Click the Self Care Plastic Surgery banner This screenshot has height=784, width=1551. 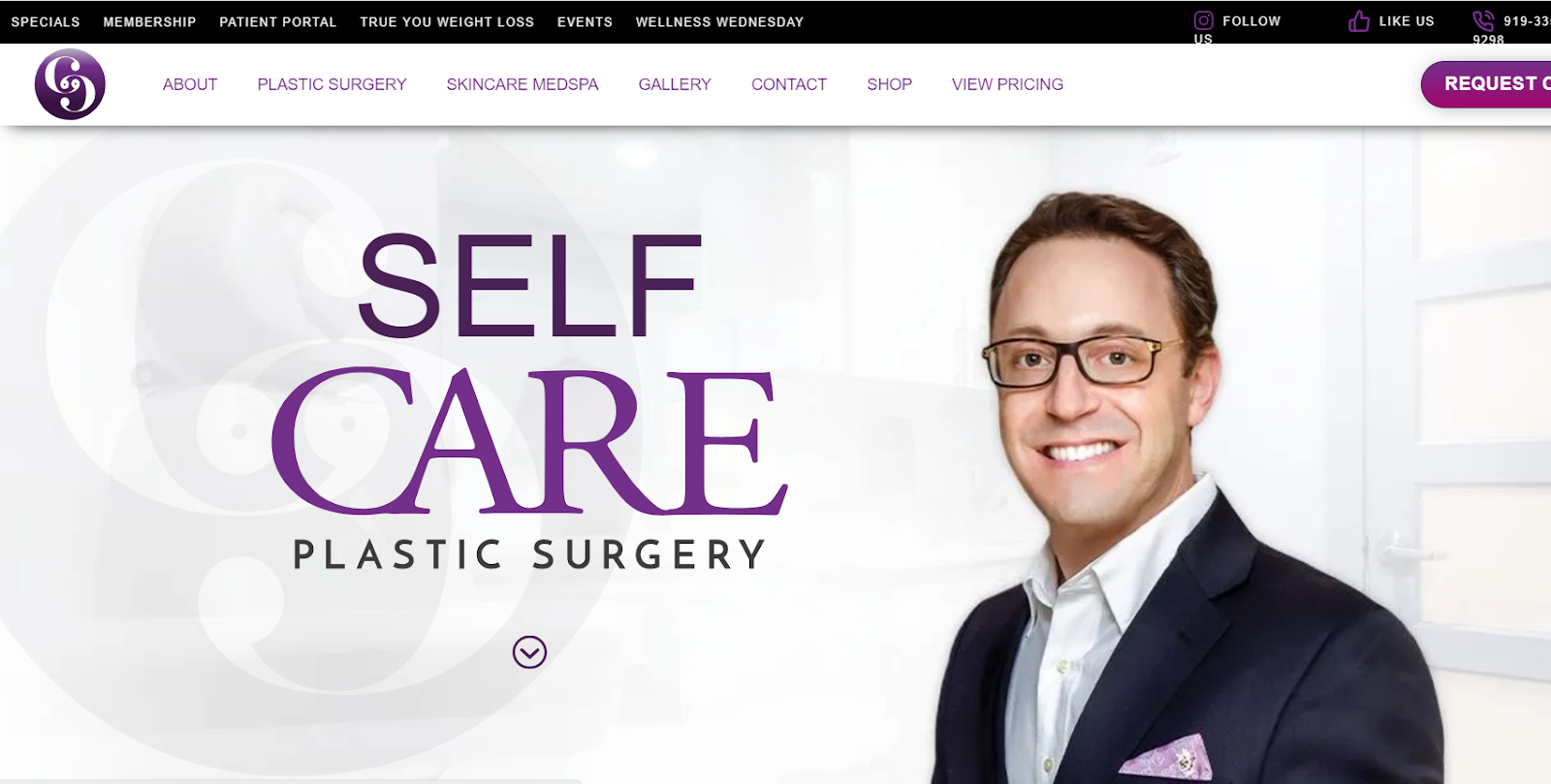(529, 400)
